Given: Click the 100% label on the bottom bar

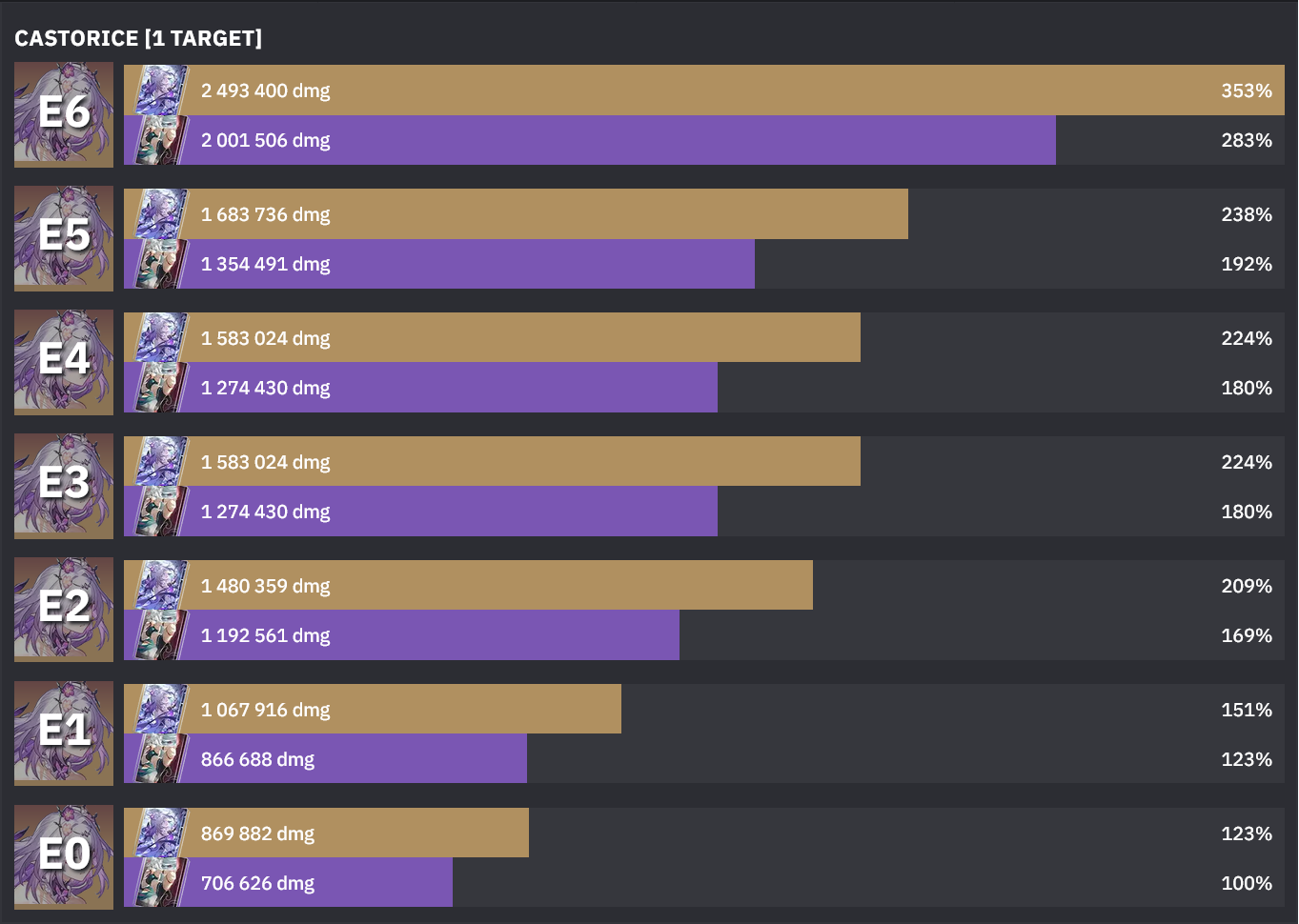Looking at the screenshot, I should (1247, 883).
